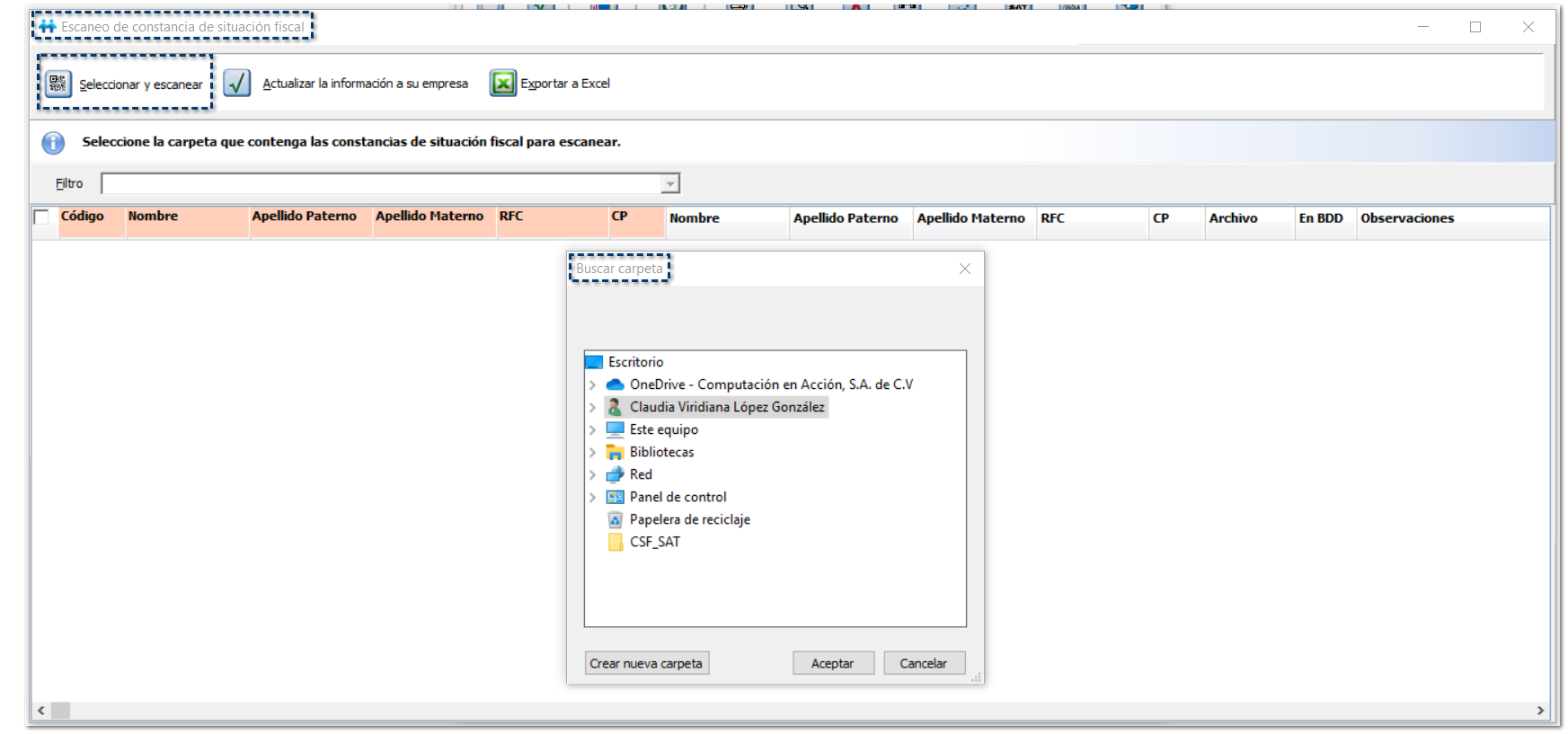Click Crear nueva carpeta button

tap(646, 663)
